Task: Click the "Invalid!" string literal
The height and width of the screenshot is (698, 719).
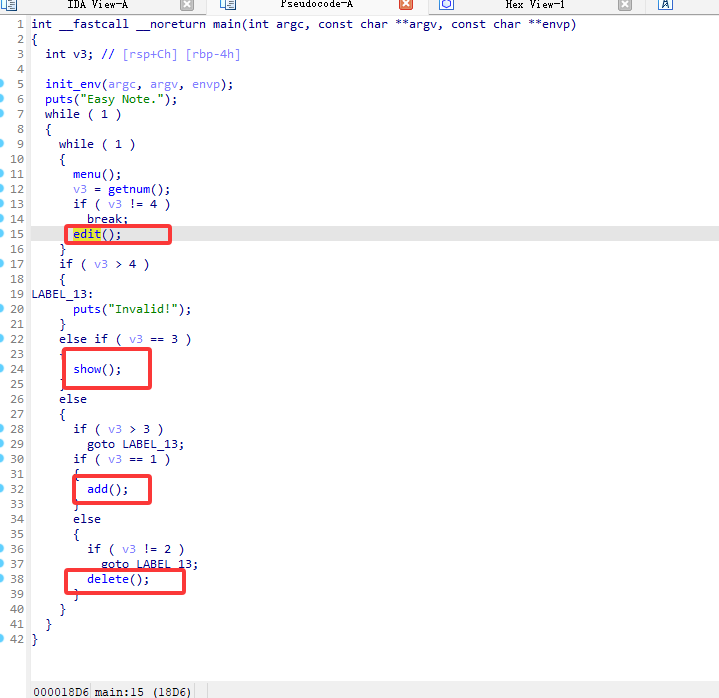Action: click(143, 309)
